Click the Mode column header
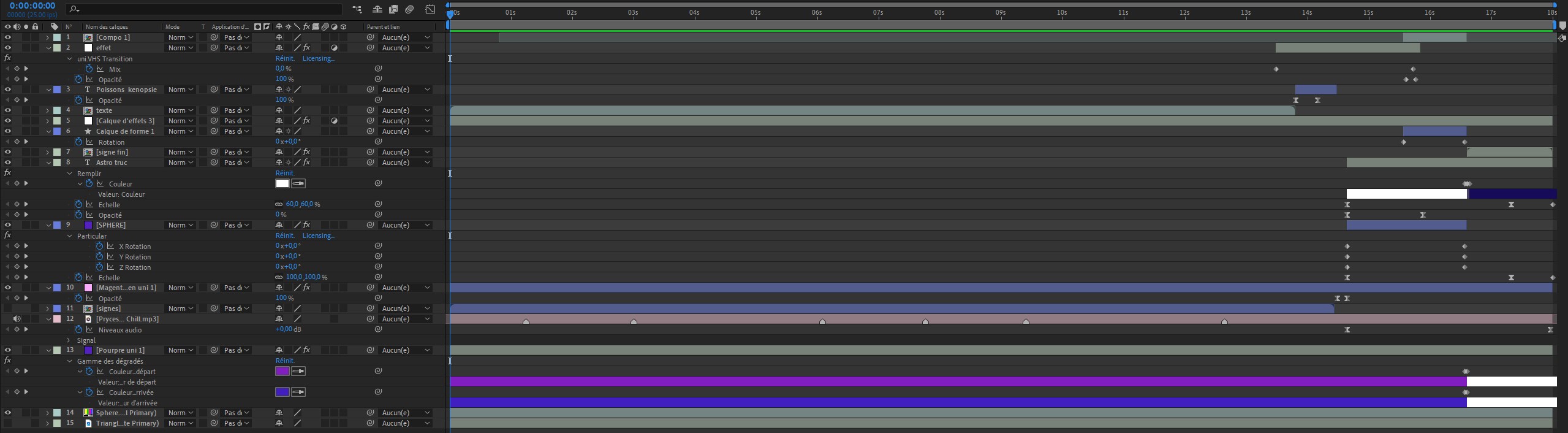Screen dimensions: 1568x433 click(x=172, y=27)
